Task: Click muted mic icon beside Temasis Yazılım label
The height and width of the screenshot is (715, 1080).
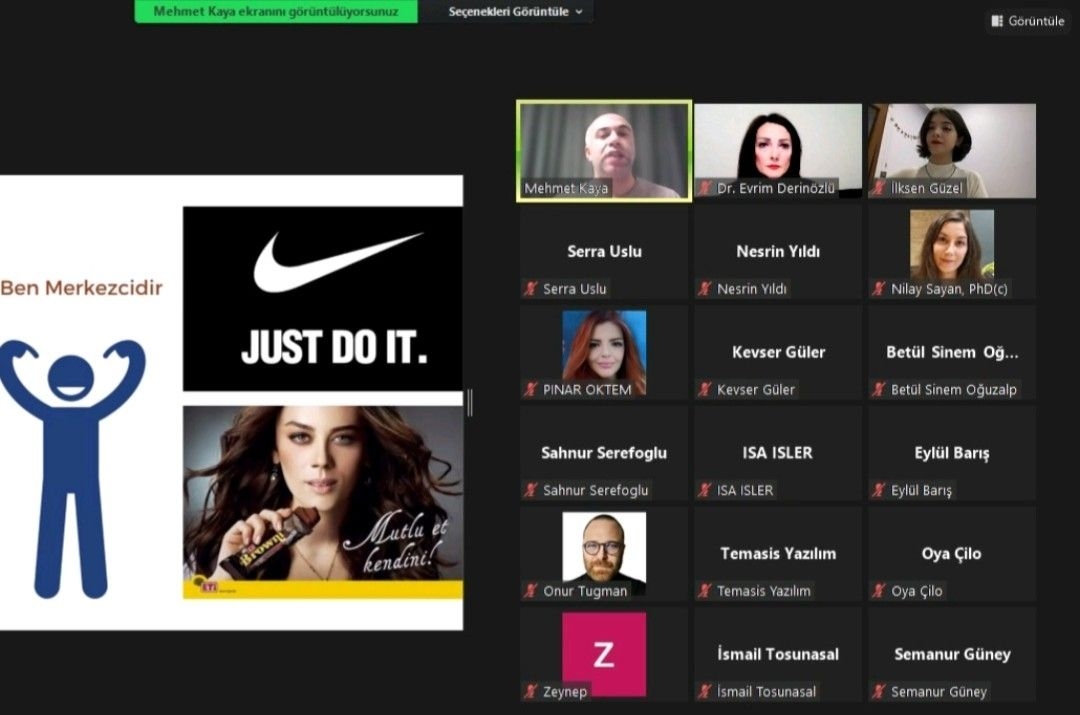Action: coord(705,590)
